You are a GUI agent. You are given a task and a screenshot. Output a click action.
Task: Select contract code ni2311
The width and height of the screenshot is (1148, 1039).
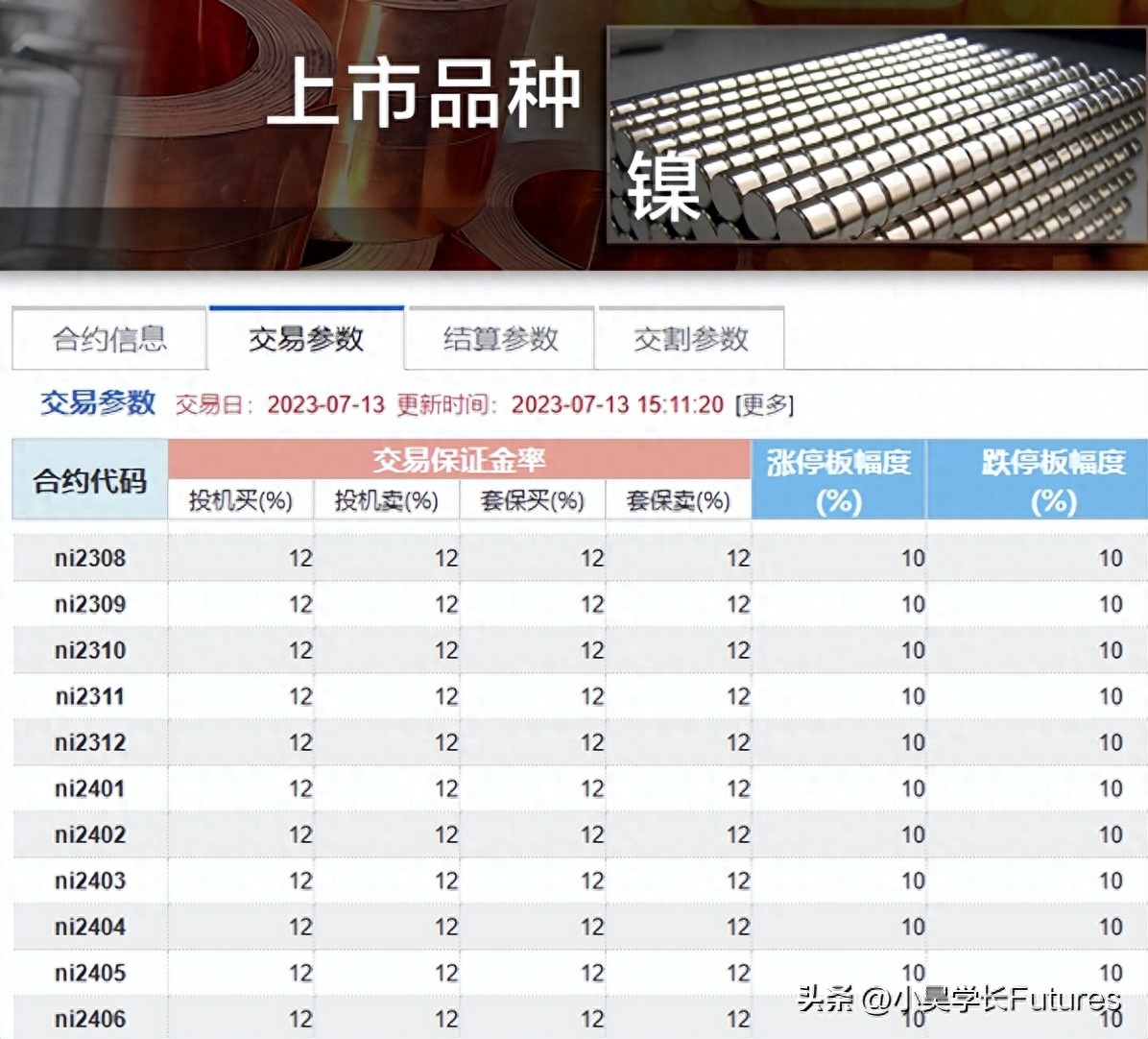tap(90, 696)
